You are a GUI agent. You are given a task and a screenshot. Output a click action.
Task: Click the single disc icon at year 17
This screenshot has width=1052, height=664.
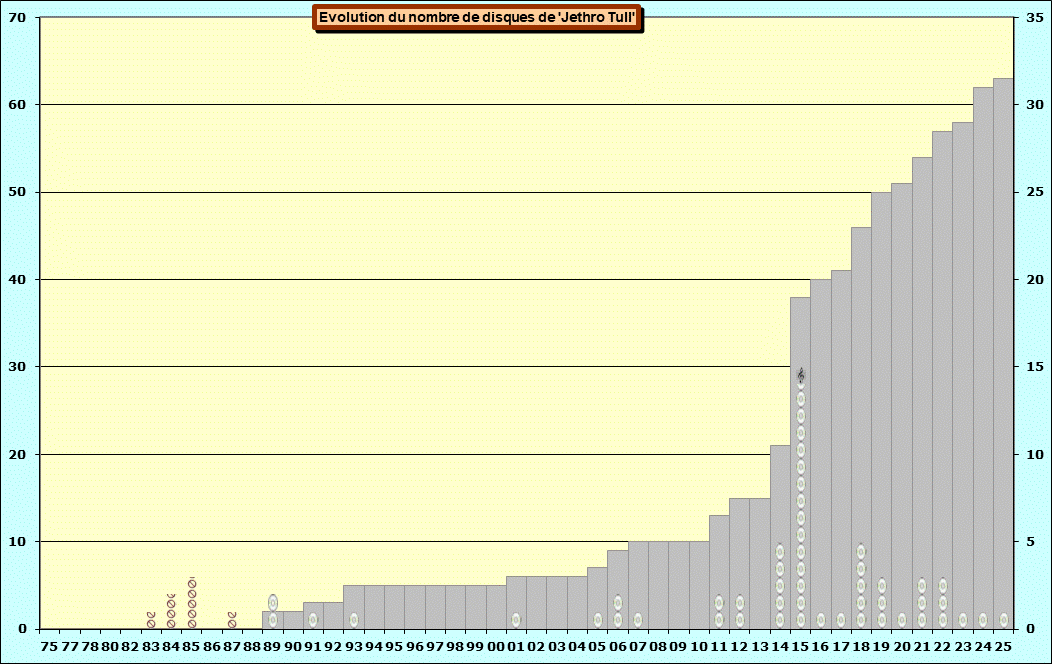click(841, 620)
